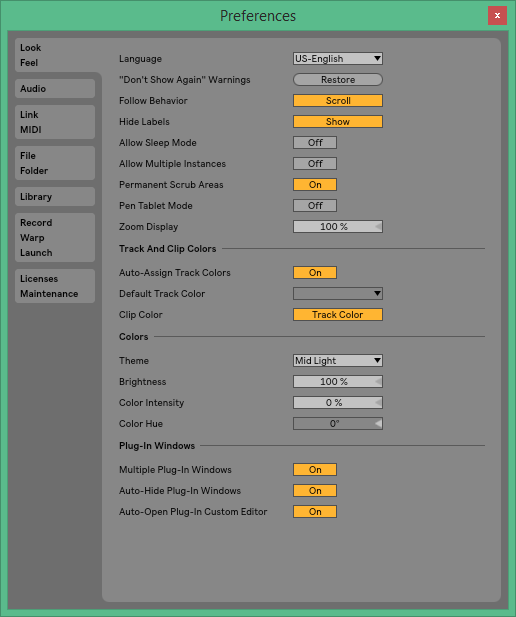Adjust the Zoom Display slider

[x=338, y=227]
